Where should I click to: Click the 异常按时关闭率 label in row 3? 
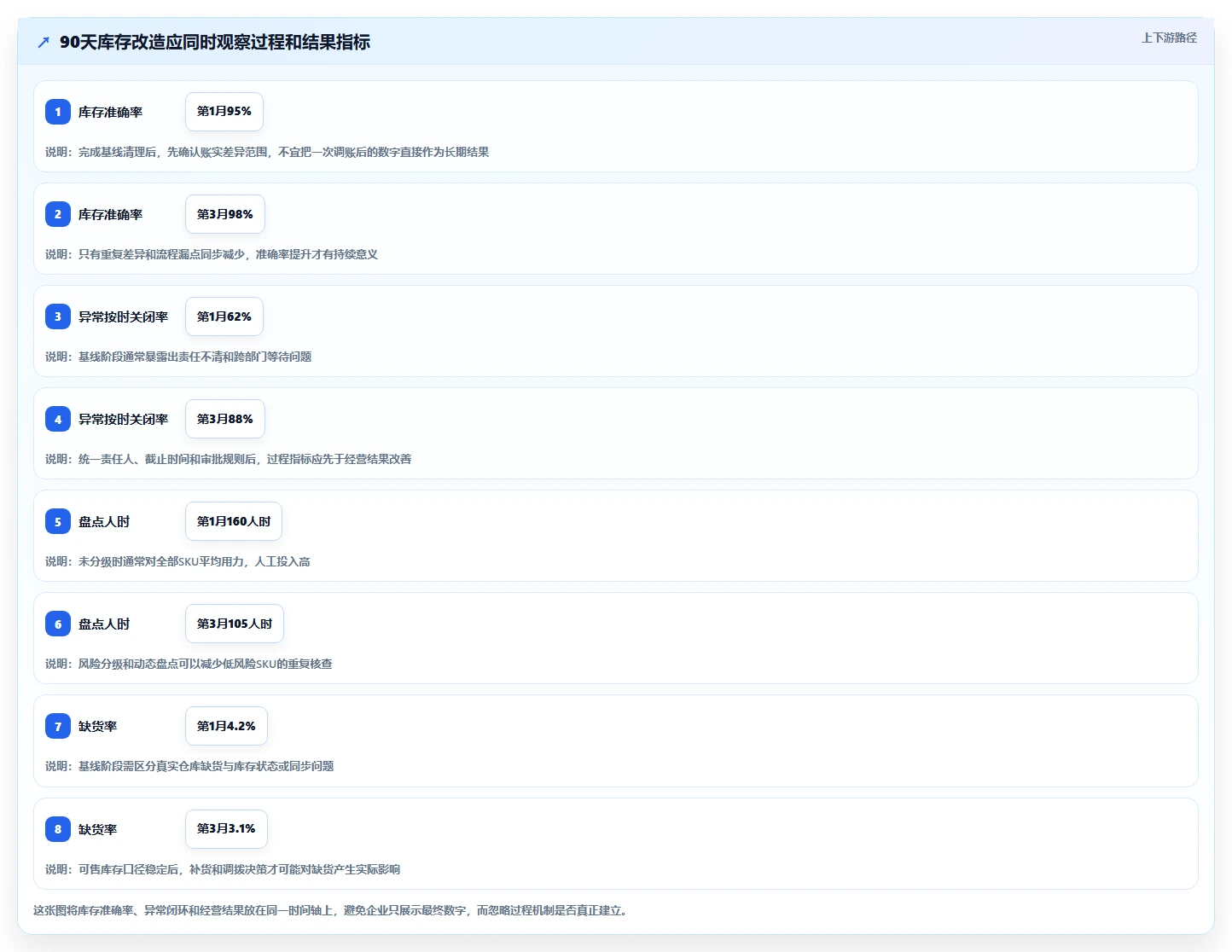pos(123,316)
